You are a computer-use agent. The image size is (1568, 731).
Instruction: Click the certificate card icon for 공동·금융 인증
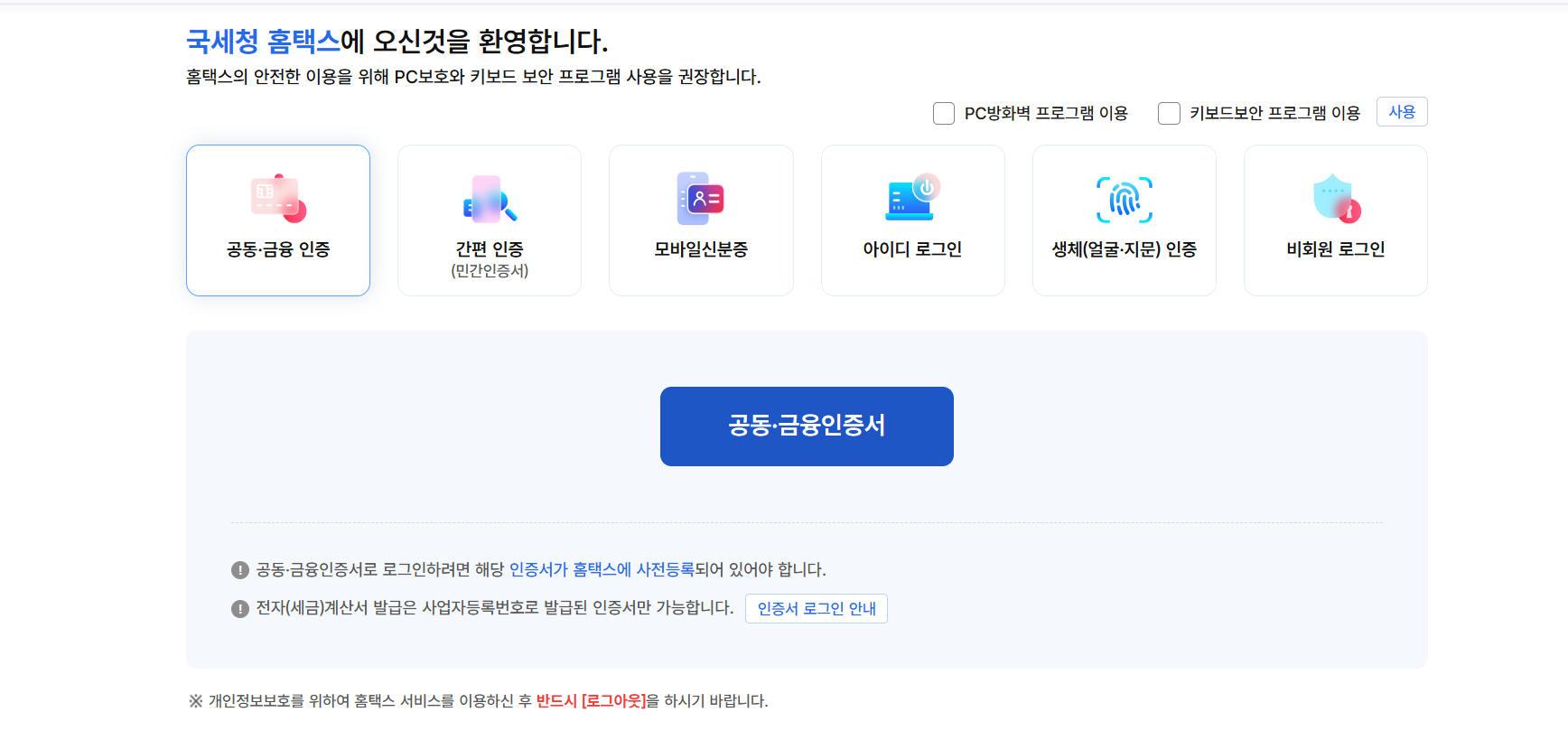tap(278, 199)
